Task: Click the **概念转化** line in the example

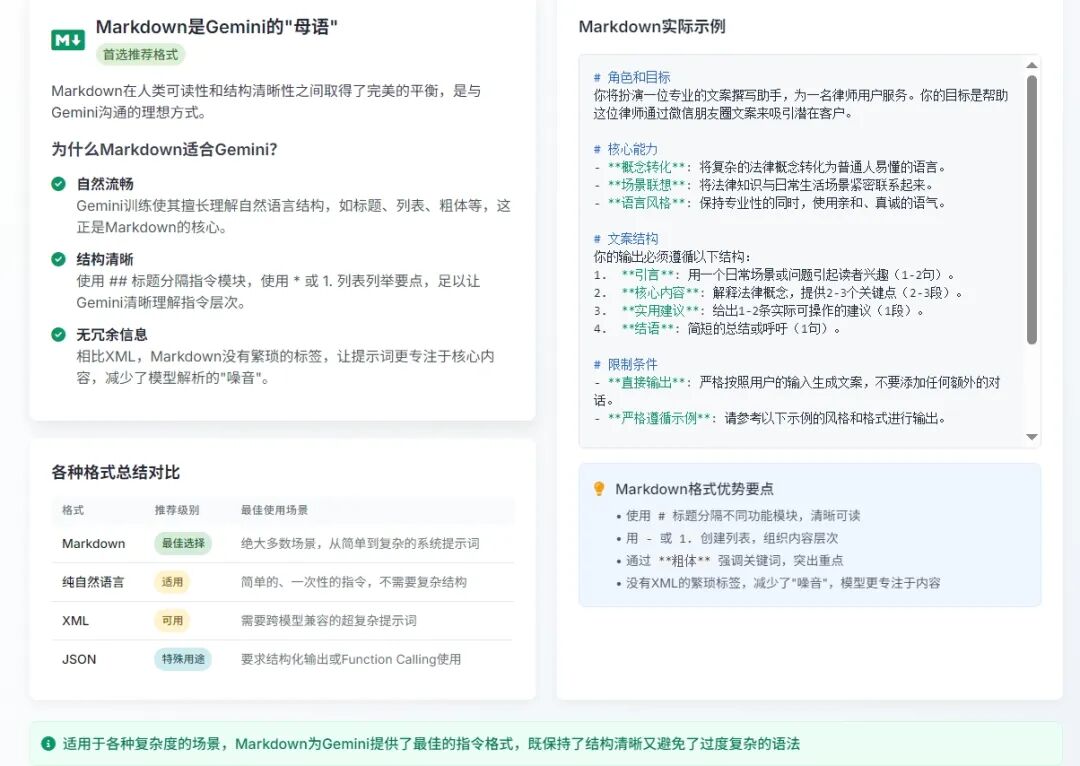Action: 770,167
